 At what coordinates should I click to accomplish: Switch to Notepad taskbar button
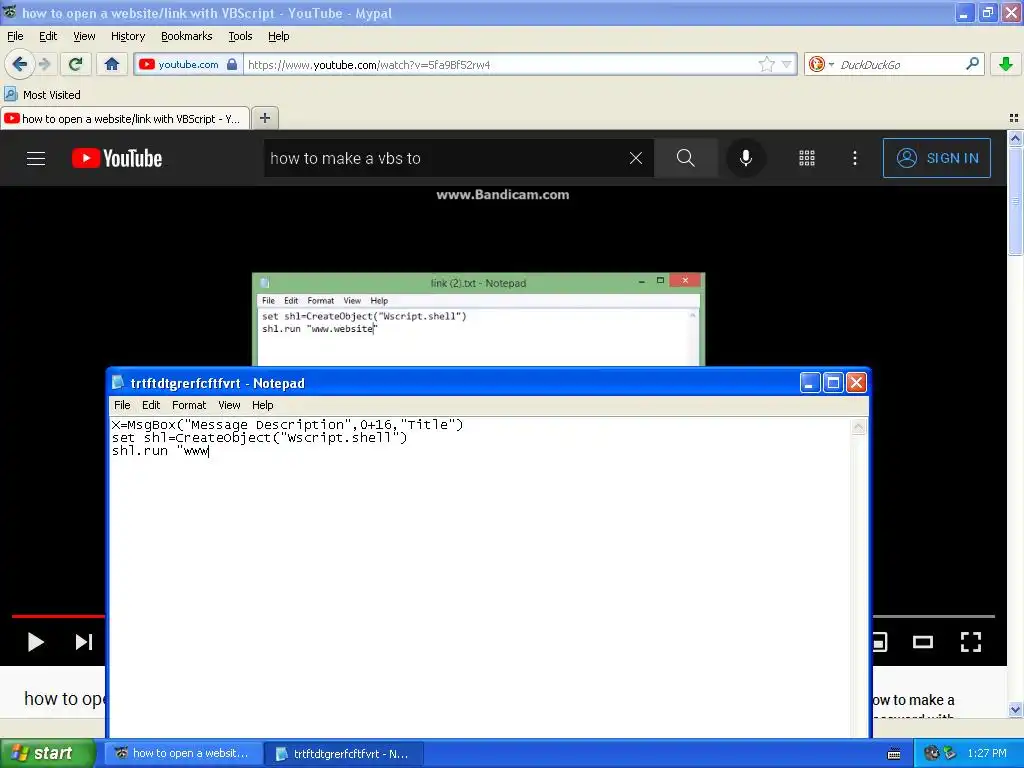point(345,753)
